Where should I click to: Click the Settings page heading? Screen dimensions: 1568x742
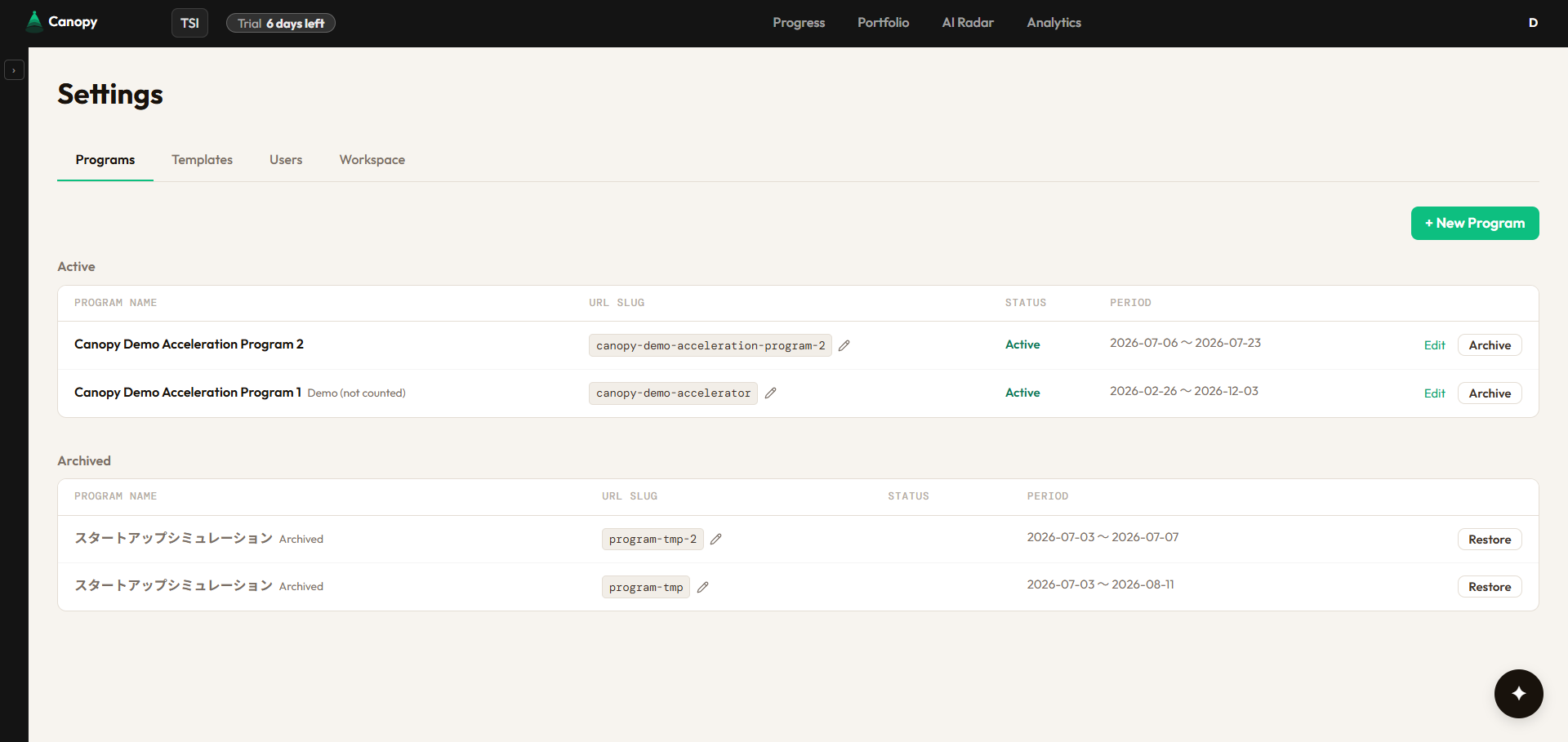click(110, 95)
